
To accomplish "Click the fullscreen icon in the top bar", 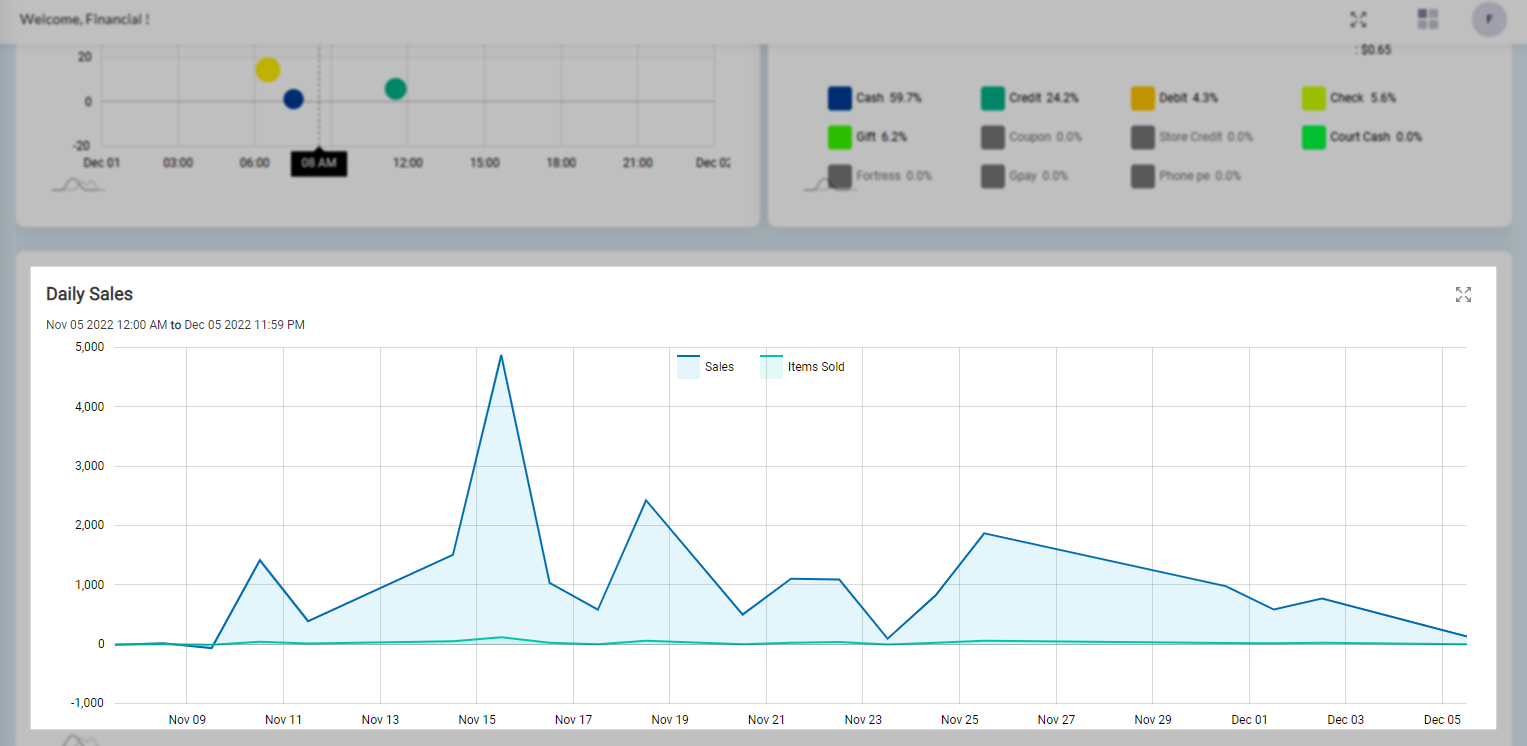I will pos(1358,19).
